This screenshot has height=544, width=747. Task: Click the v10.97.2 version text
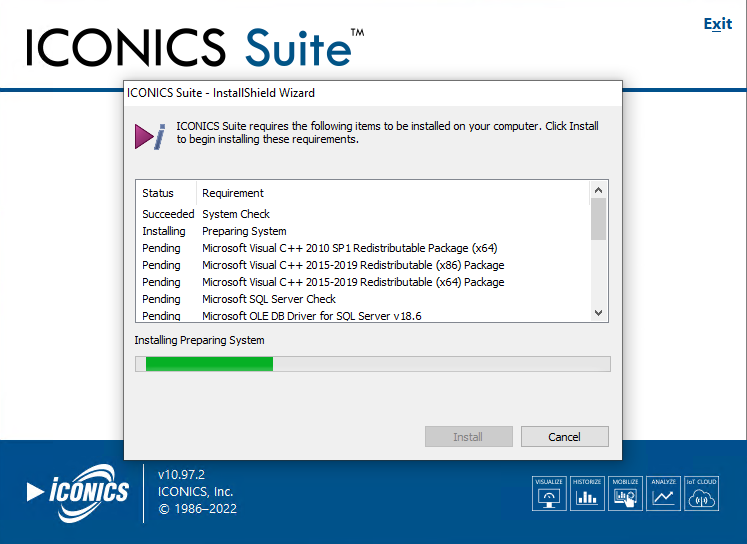tap(182, 474)
